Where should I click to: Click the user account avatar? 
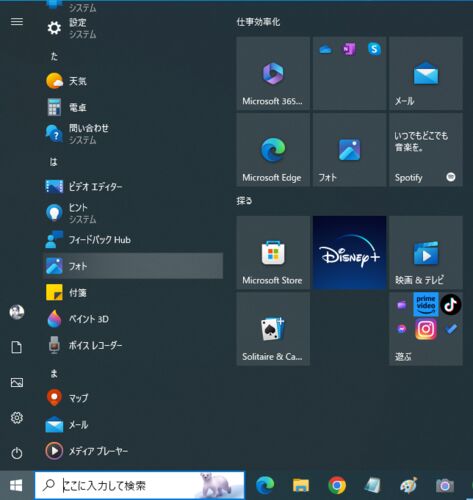(17, 312)
